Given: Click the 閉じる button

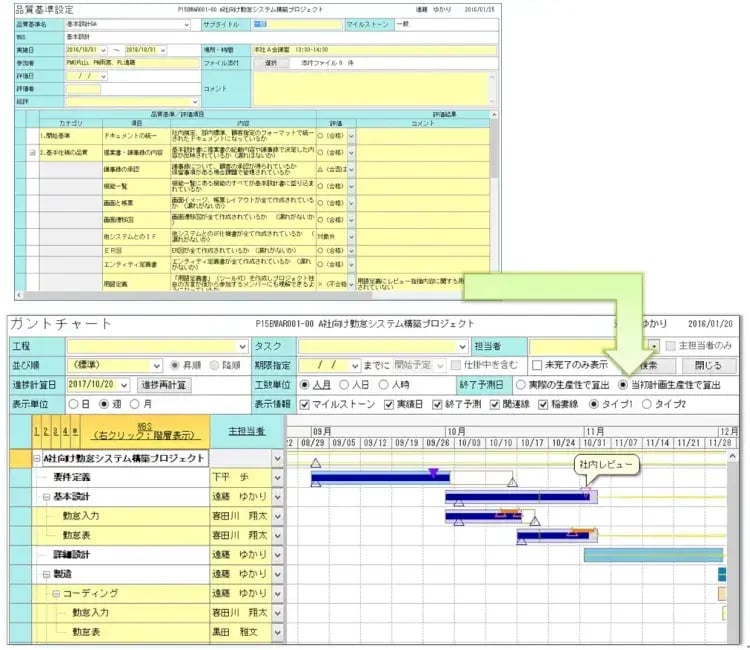Looking at the screenshot, I should point(708,365).
